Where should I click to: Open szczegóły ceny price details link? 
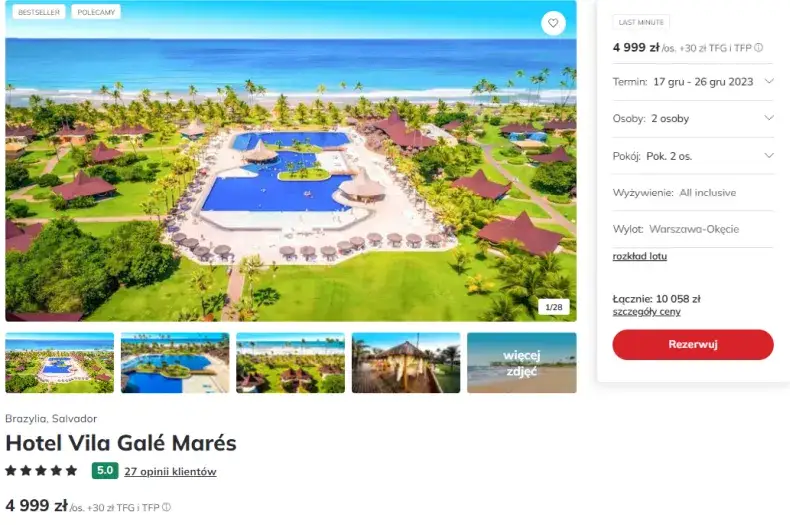pyautogui.click(x=646, y=312)
